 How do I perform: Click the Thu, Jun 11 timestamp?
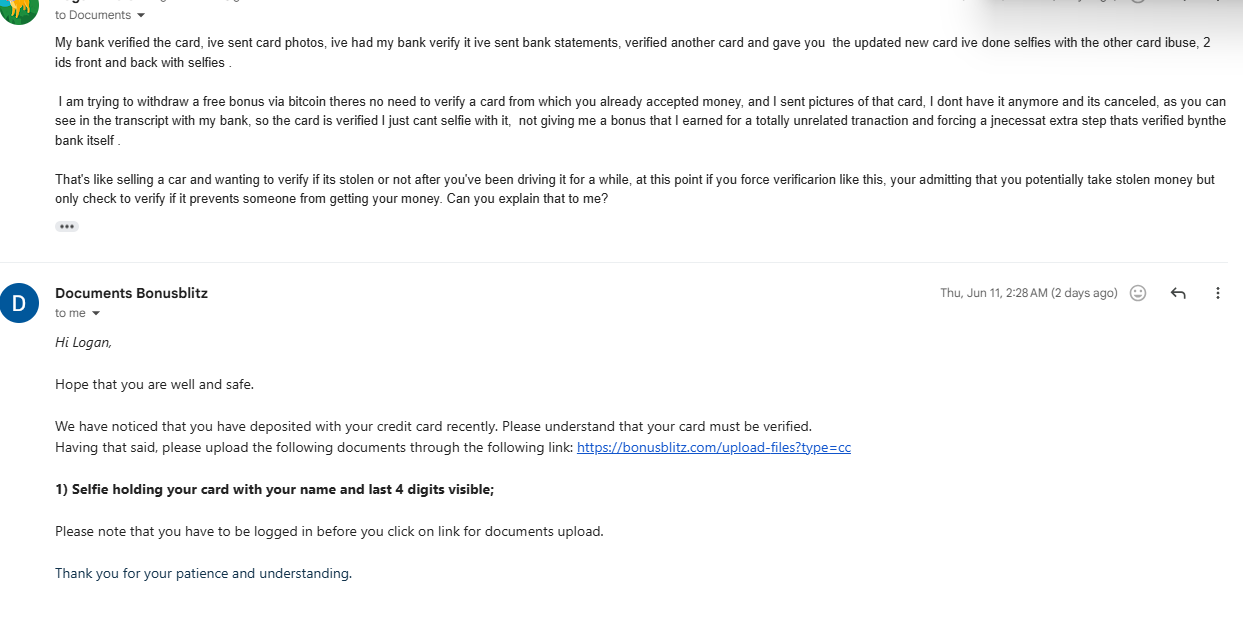pyautogui.click(x=1029, y=293)
